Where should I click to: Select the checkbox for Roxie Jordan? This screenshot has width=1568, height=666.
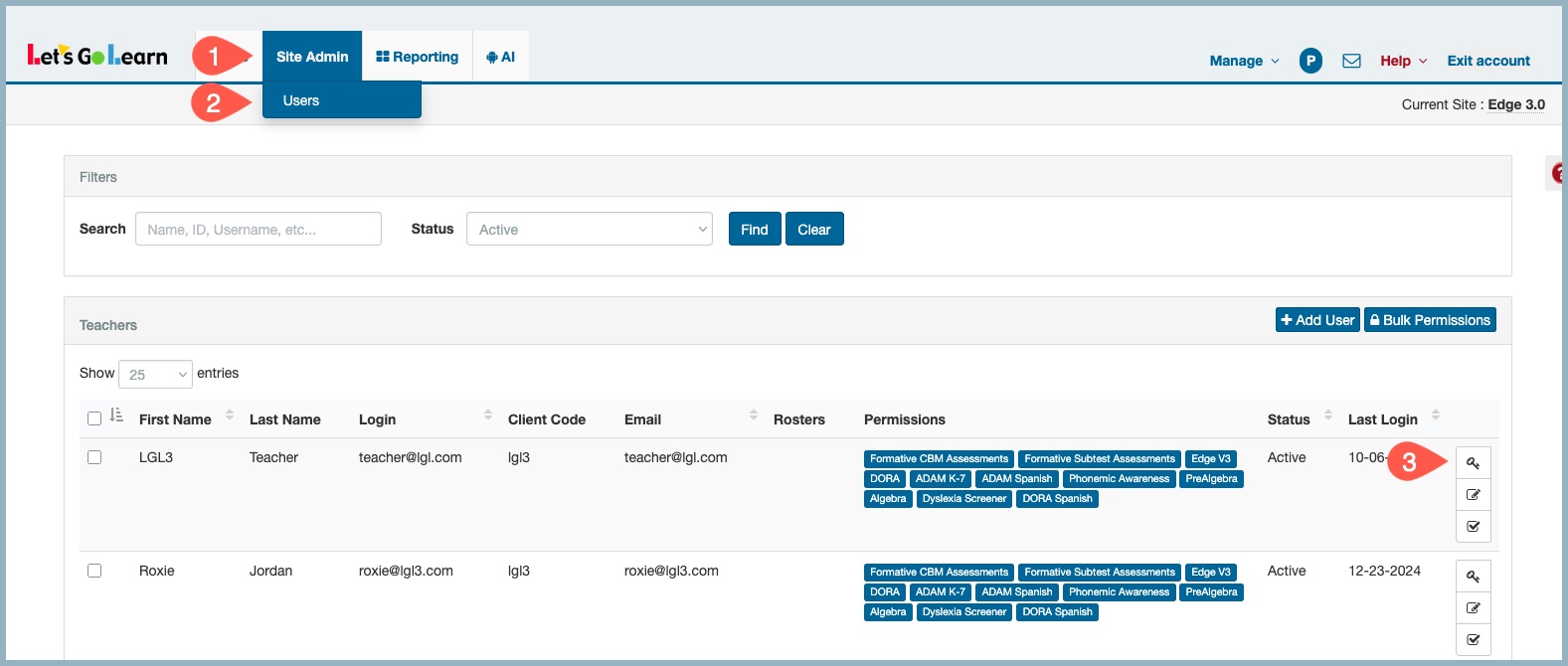94,571
